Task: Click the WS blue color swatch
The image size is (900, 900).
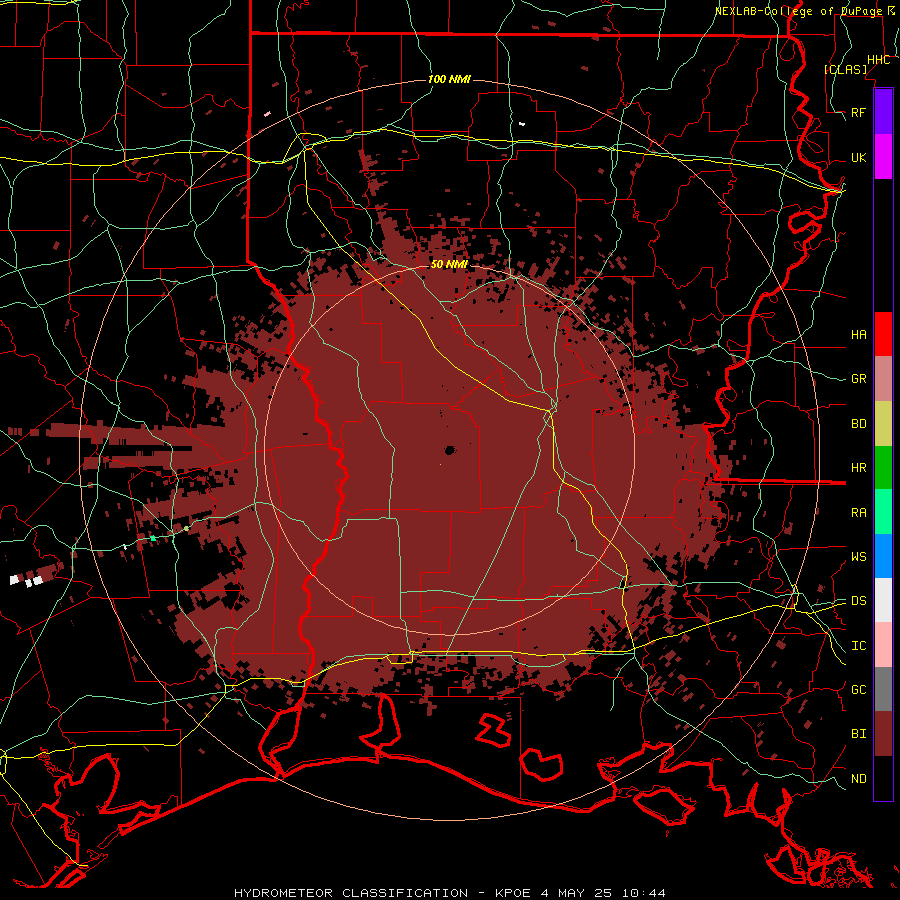Action: [x=883, y=556]
